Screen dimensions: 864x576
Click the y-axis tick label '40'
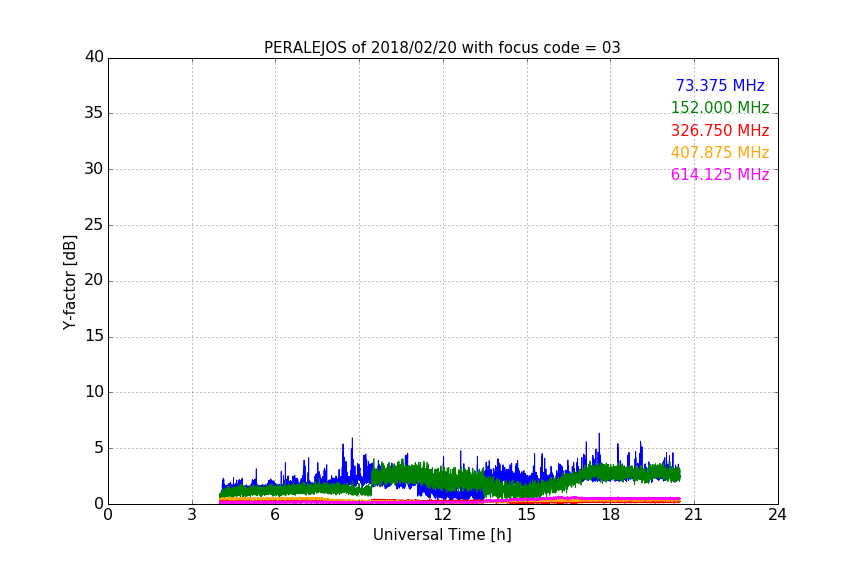coord(94,57)
